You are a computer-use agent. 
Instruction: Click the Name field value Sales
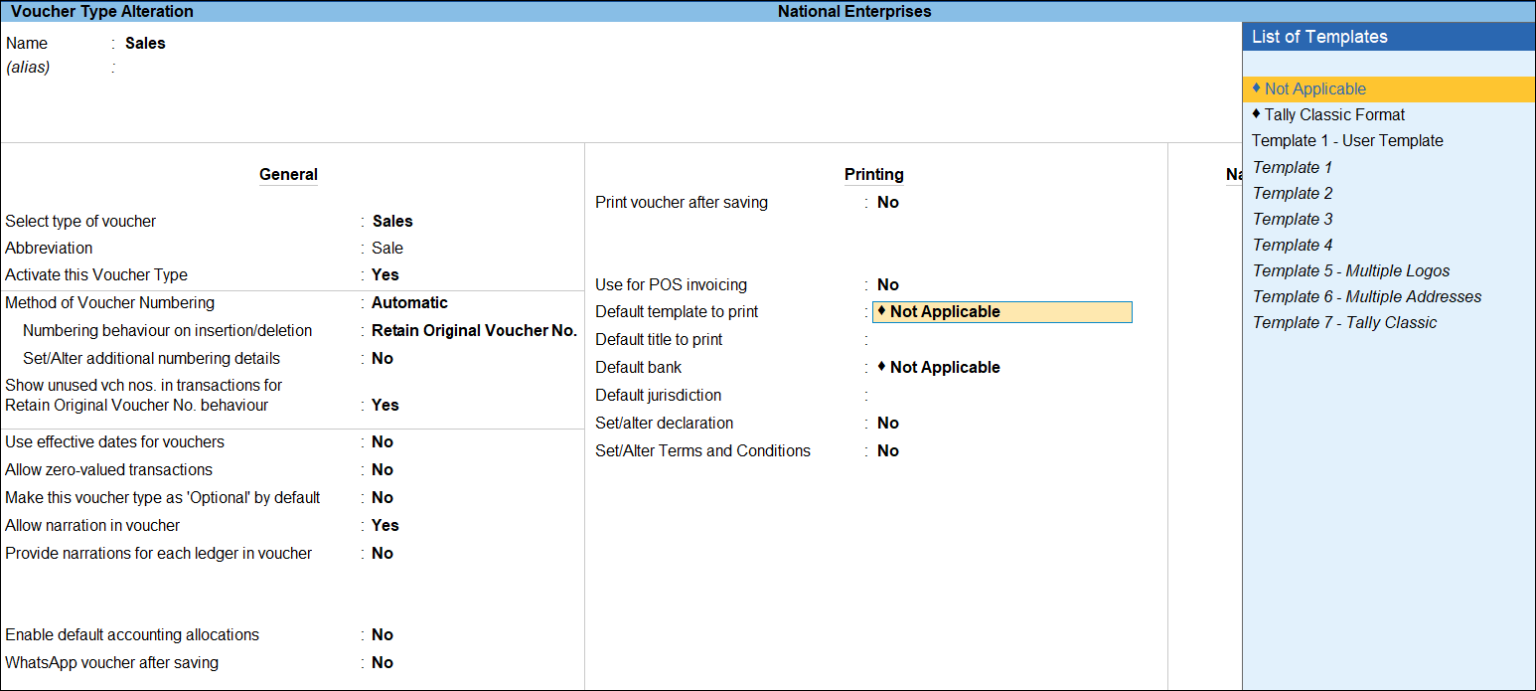(145, 44)
